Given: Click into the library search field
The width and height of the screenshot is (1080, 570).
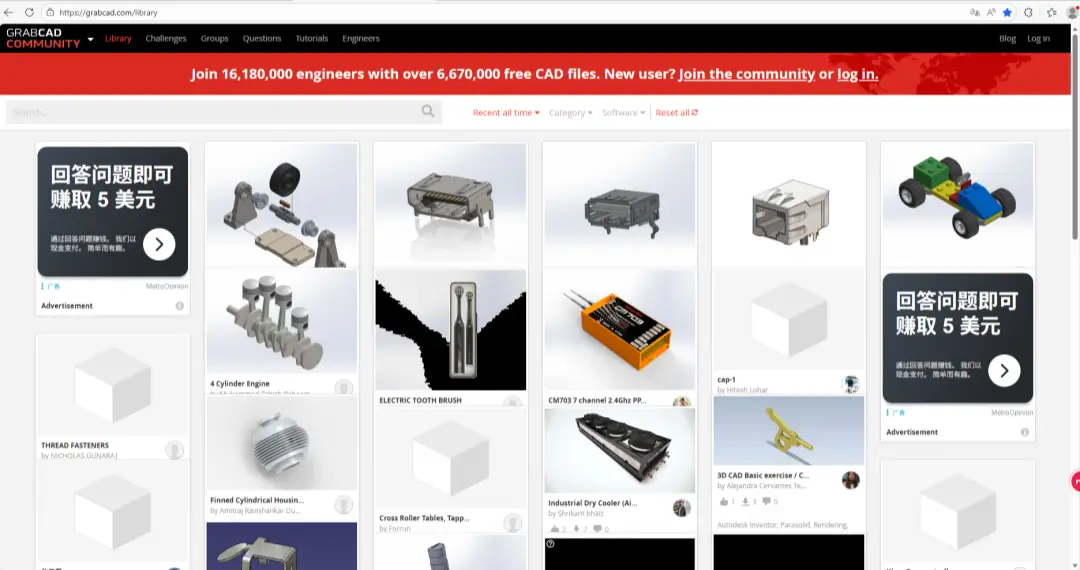Looking at the screenshot, I should (x=210, y=112).
